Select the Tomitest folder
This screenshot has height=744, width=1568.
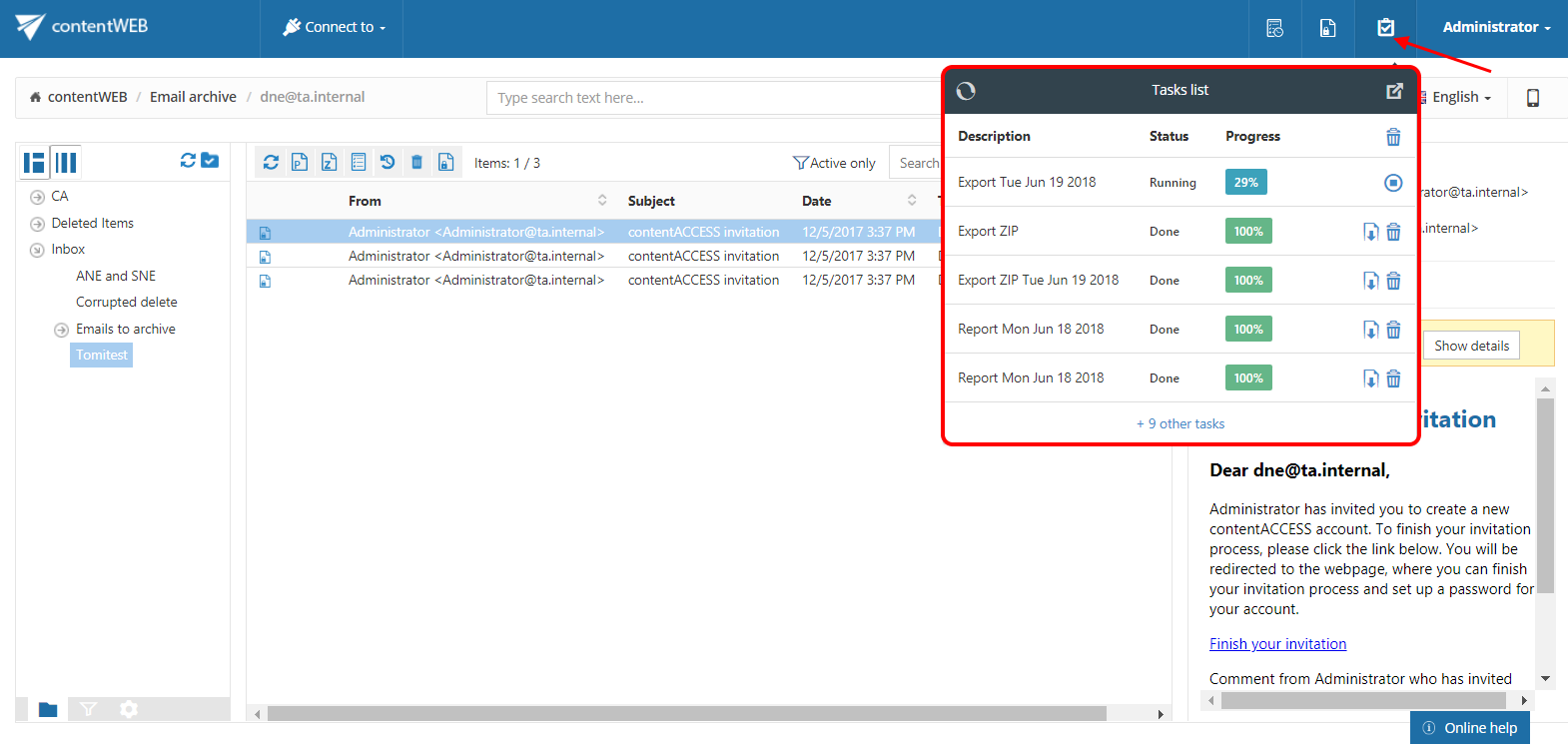(x=101, y=355)
